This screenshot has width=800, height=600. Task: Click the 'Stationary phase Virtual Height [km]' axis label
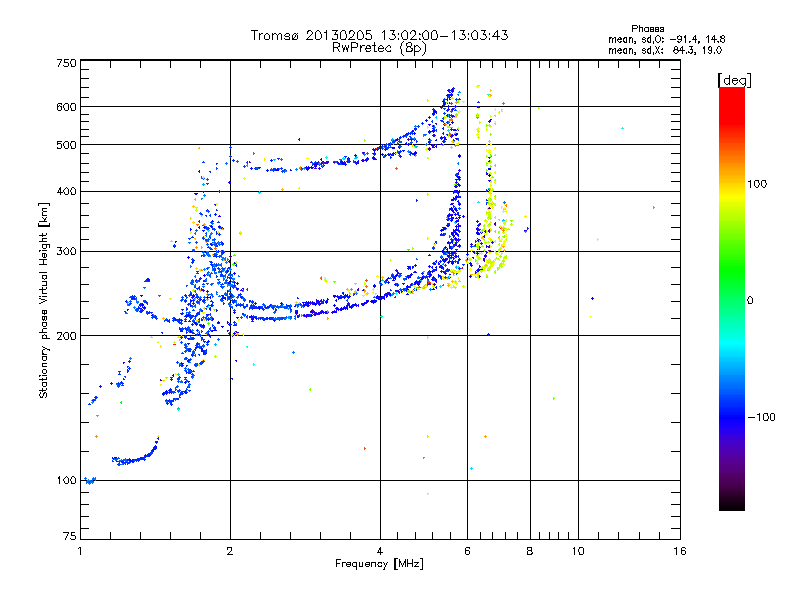click(x=44, y=300)
